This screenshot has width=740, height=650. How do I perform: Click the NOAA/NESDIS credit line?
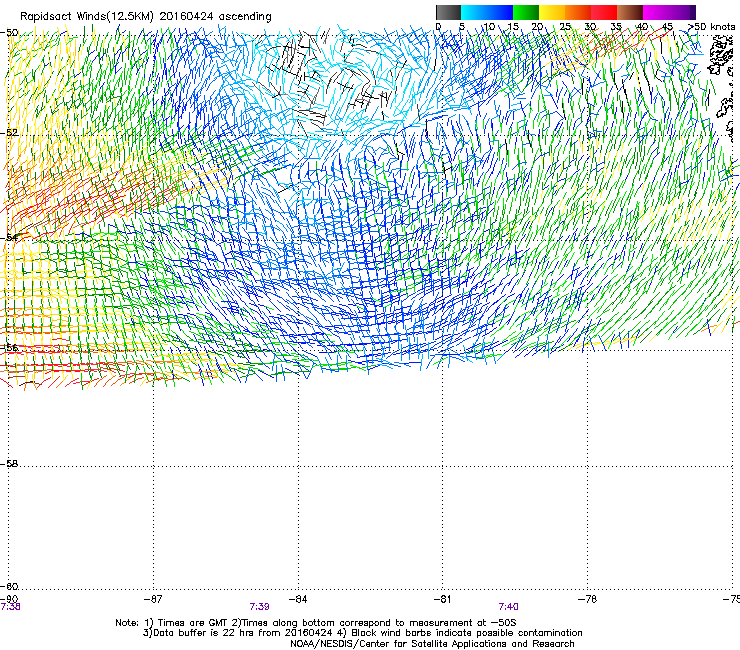coord(432,644)
